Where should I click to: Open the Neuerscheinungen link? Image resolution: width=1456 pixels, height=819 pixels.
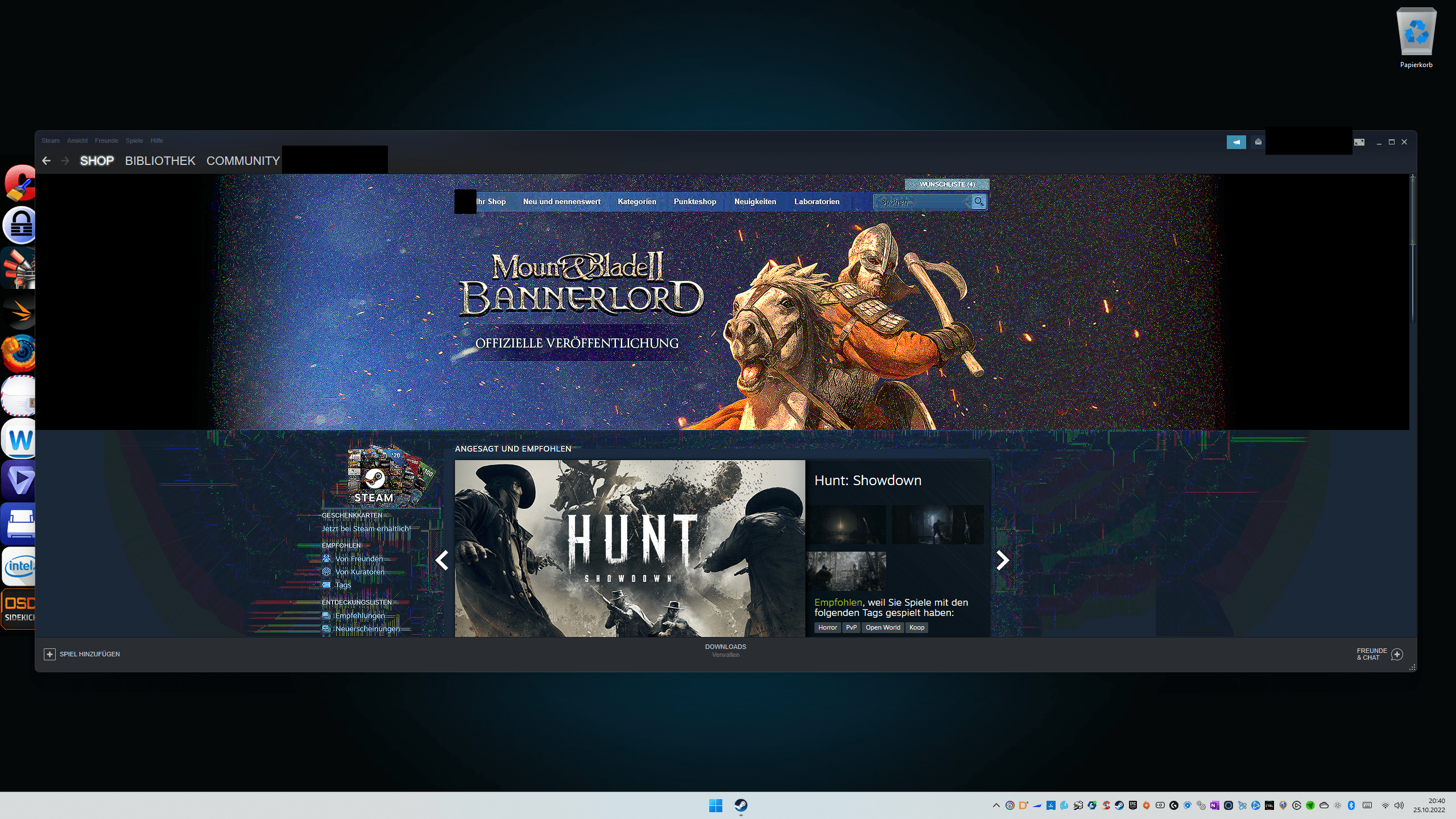click(367, 629)
